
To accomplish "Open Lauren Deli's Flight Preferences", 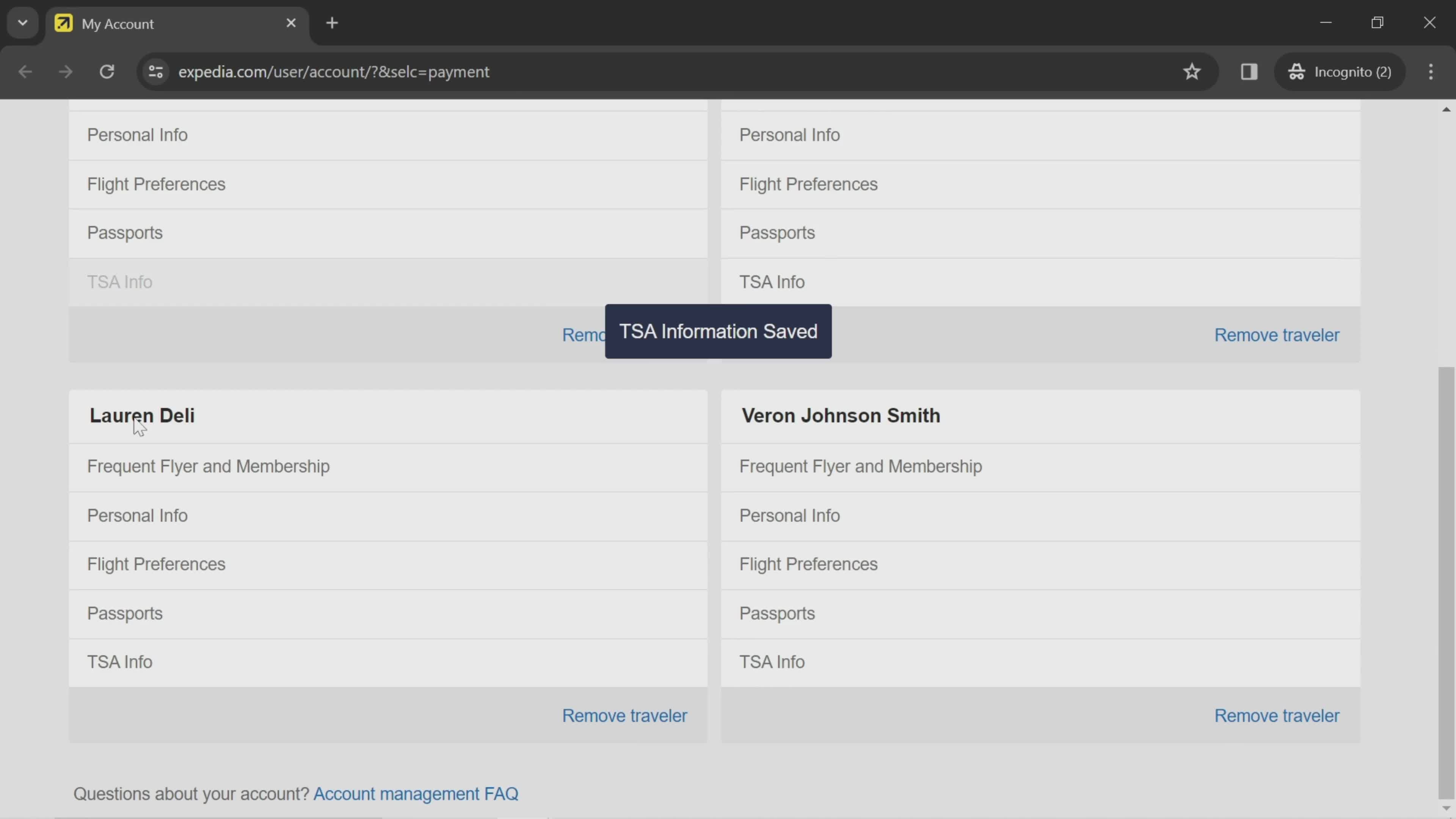I will [x=388, y=565].
